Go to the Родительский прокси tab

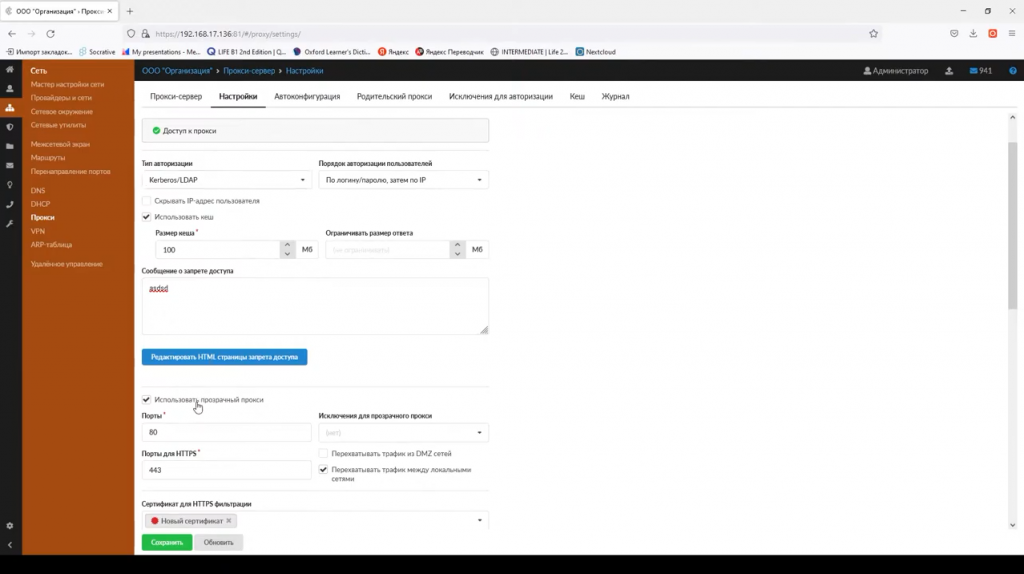click(394, 96)
